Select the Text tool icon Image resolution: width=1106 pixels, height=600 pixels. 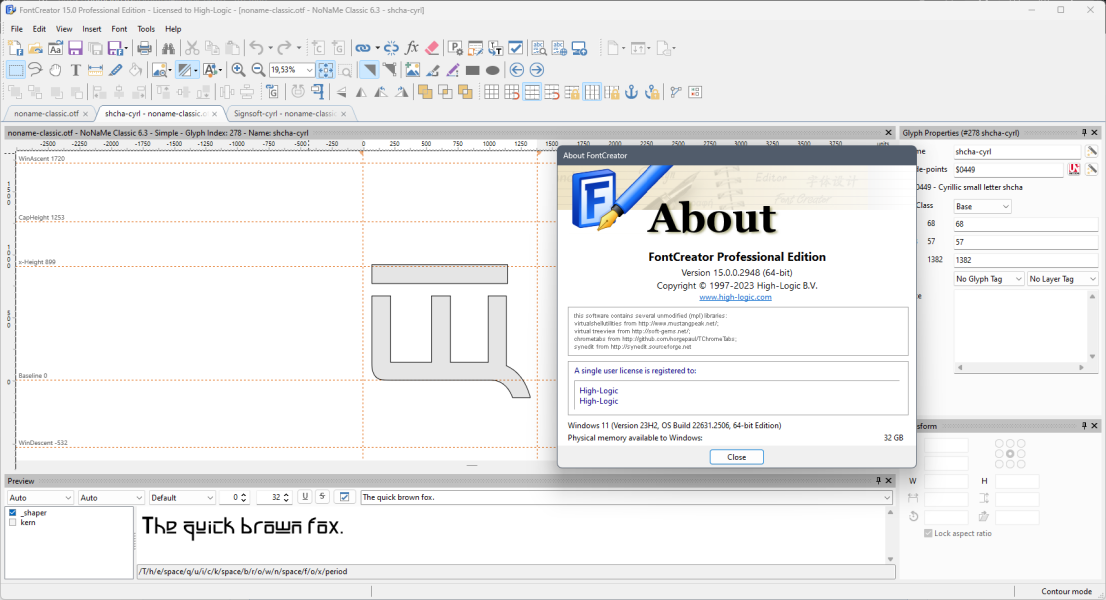(75, 70)
